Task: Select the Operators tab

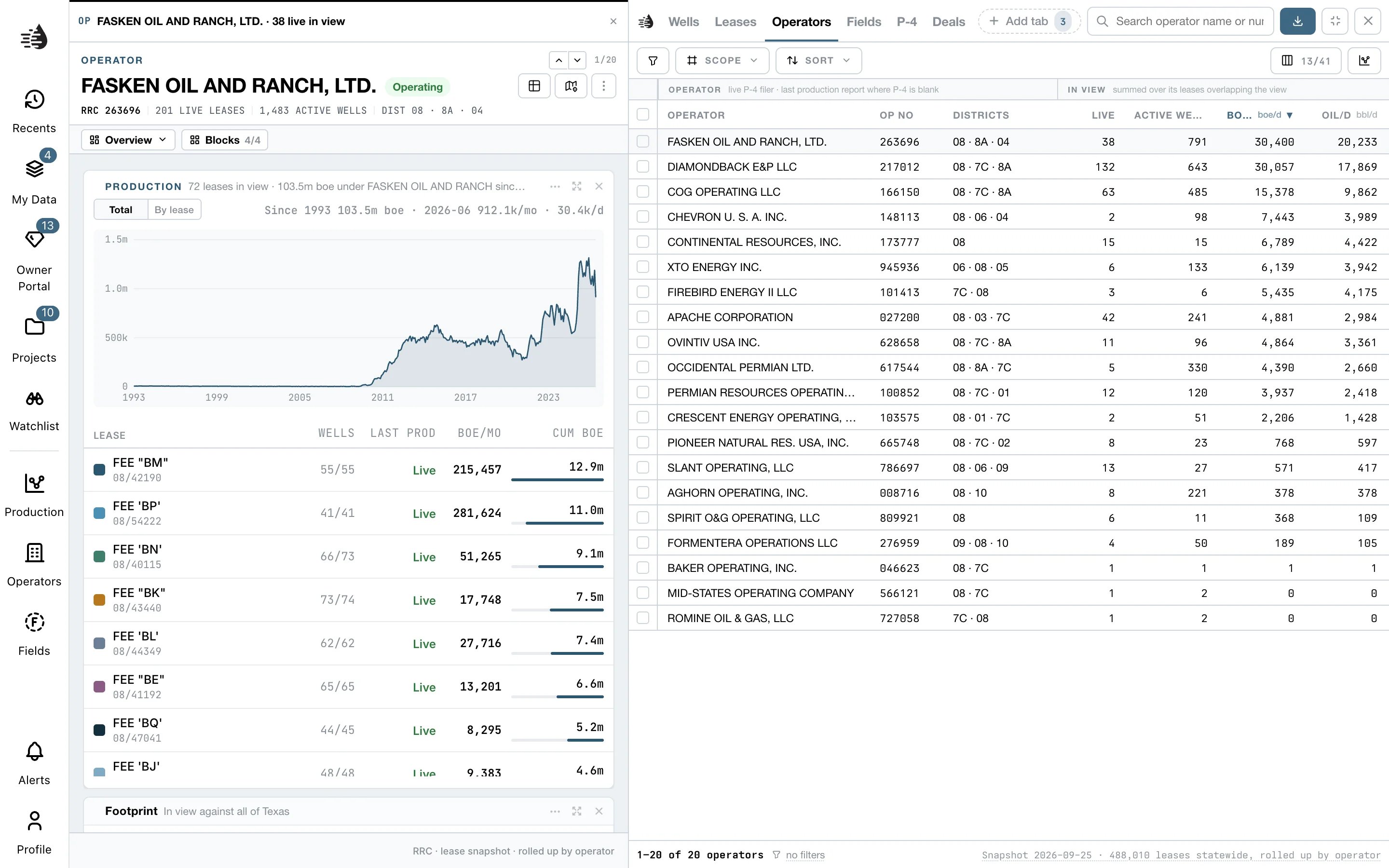Action: (801, 22)
